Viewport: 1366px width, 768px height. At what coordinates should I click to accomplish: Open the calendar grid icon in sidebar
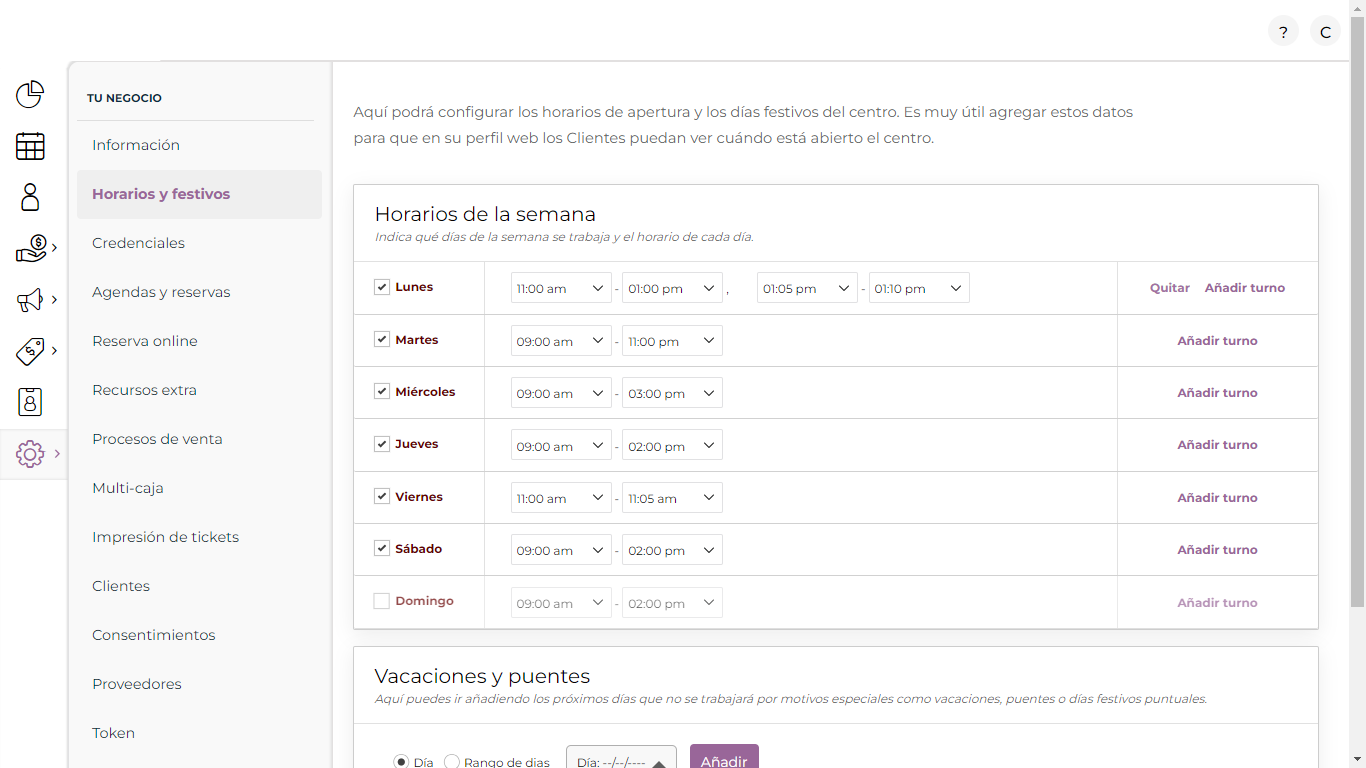(30, 146)
